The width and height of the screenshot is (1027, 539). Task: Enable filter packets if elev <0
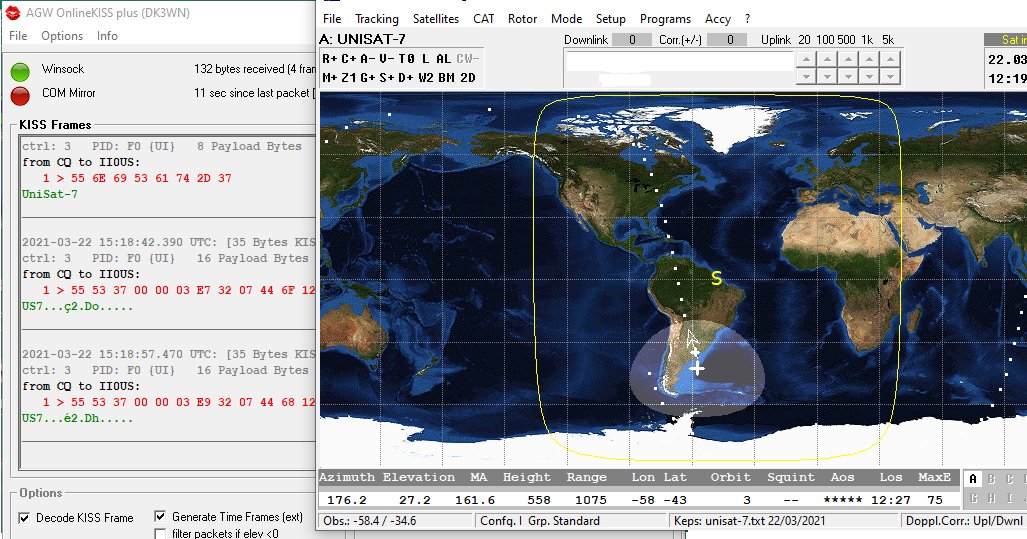click(x=160, y=534)
